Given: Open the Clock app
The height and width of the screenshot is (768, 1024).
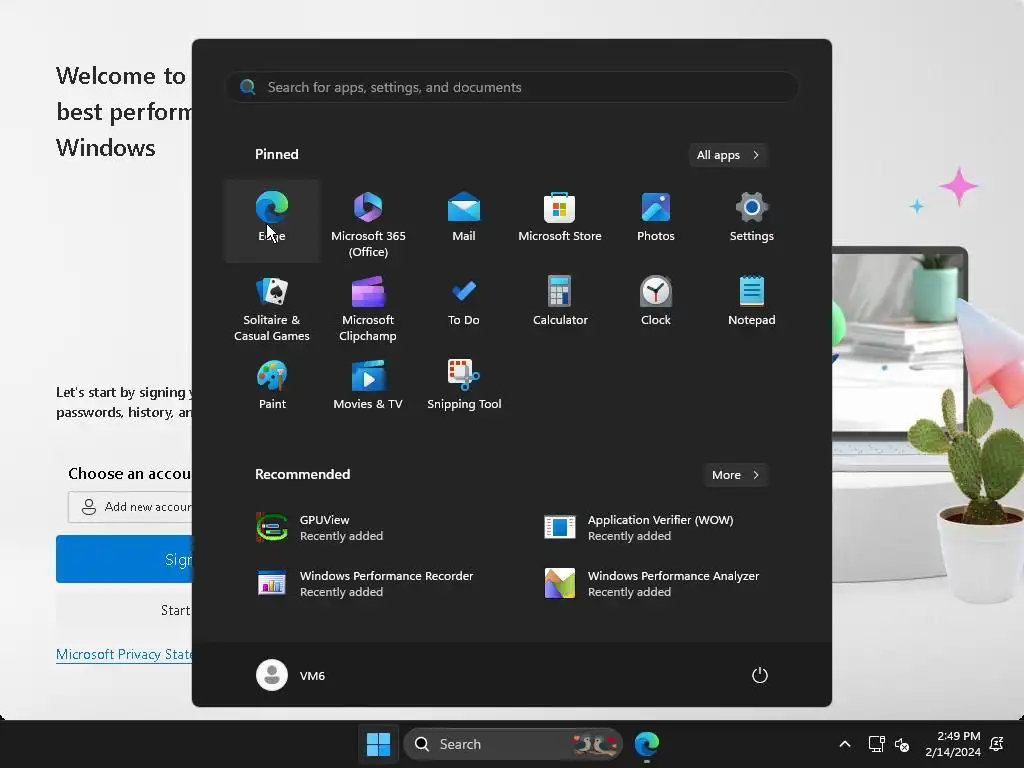Looking at the screenshot, I should (x=656, y=305).
